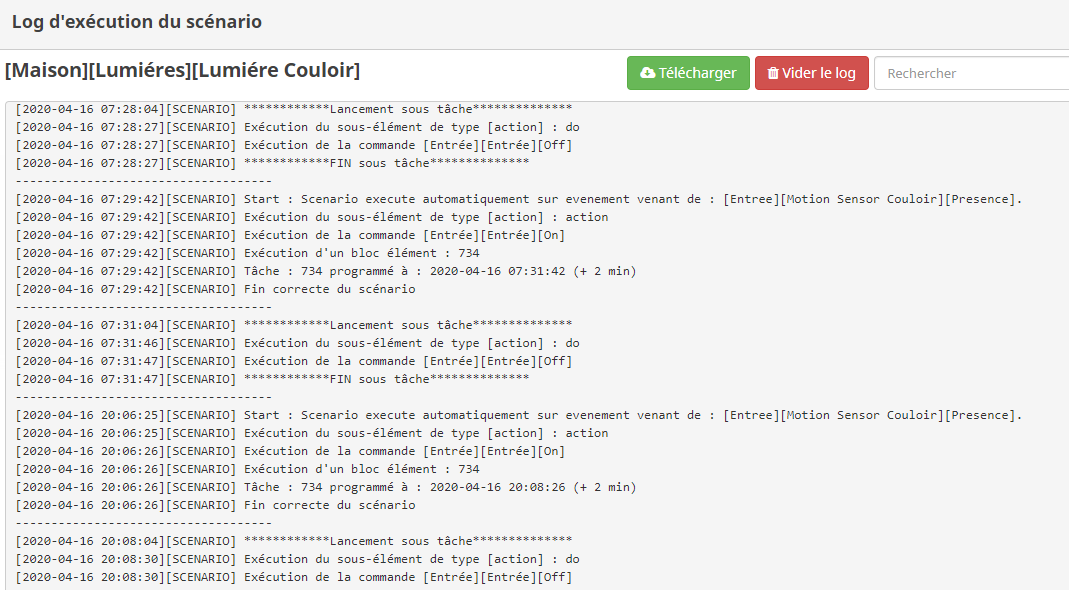Click the cloud download icon on Télécharger
Viewport: 1069px width, 590px height.
click(648, 73)
